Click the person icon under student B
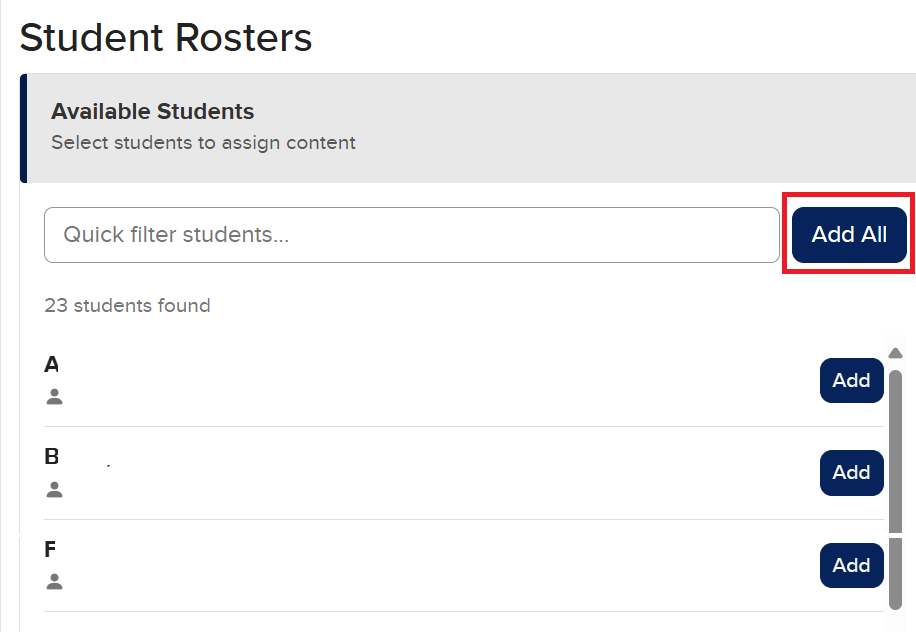Image resolution: width=916 pixels, height=632 pixels. [x=55, y=490]
